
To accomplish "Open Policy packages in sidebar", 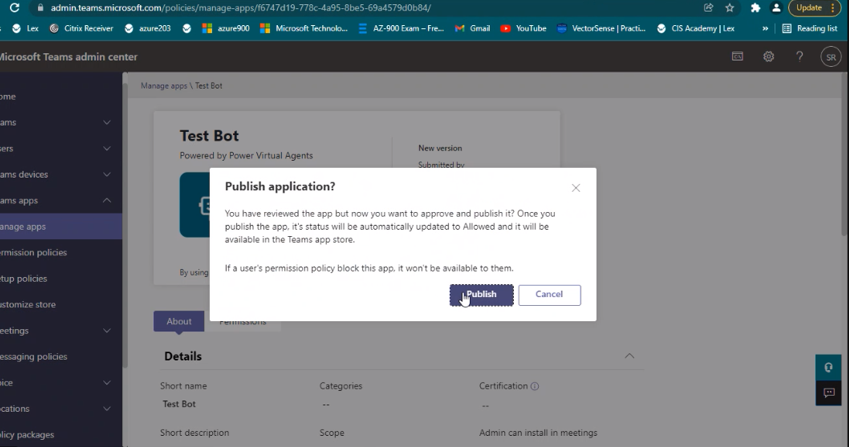I will point(61,434).
